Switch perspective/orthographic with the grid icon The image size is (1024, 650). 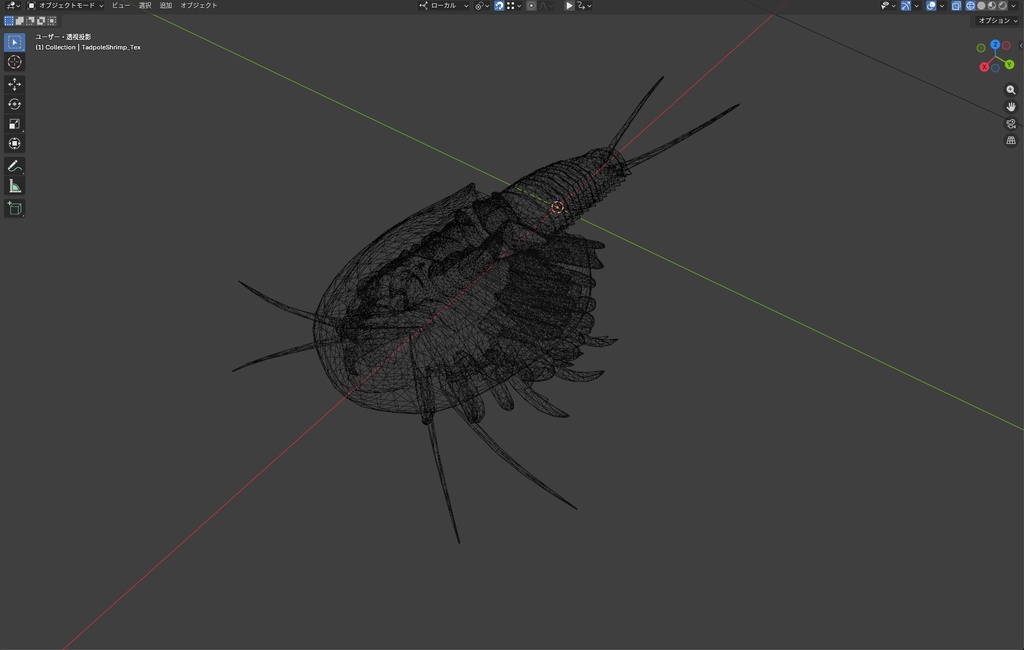[x=1011, y=140]
